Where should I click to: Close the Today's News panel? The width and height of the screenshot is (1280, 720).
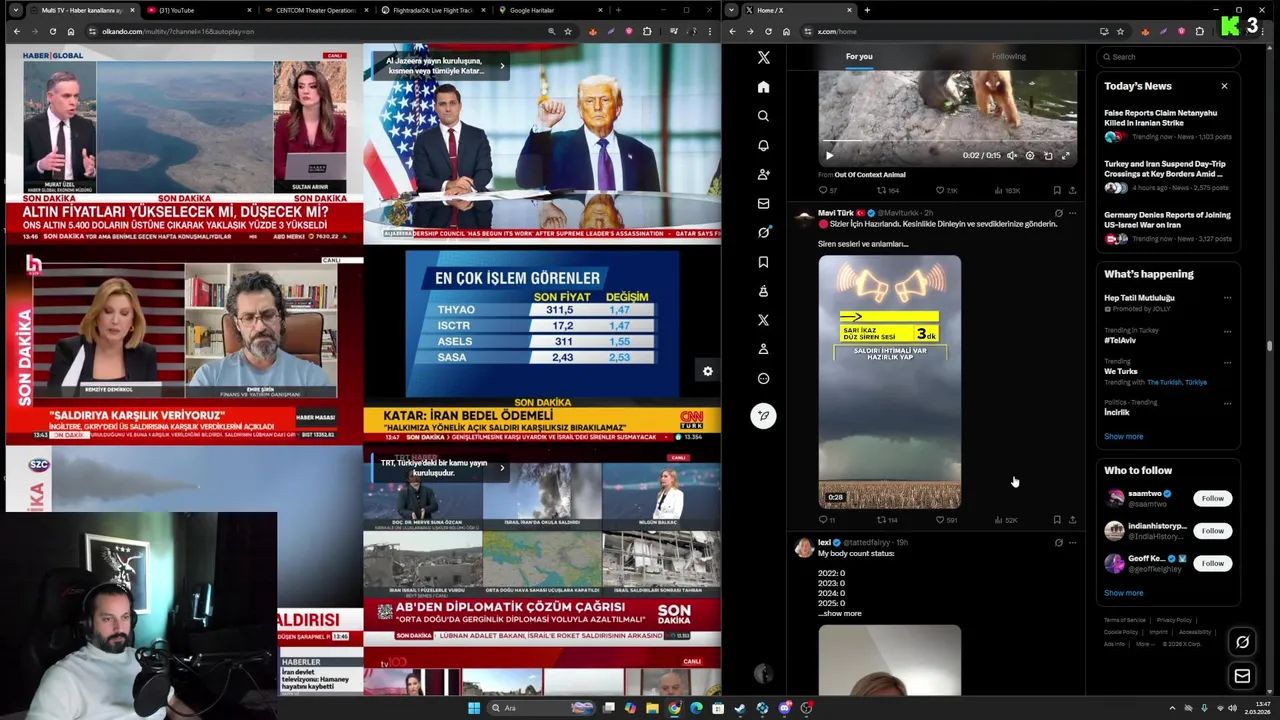click(x=1224, y=86)
